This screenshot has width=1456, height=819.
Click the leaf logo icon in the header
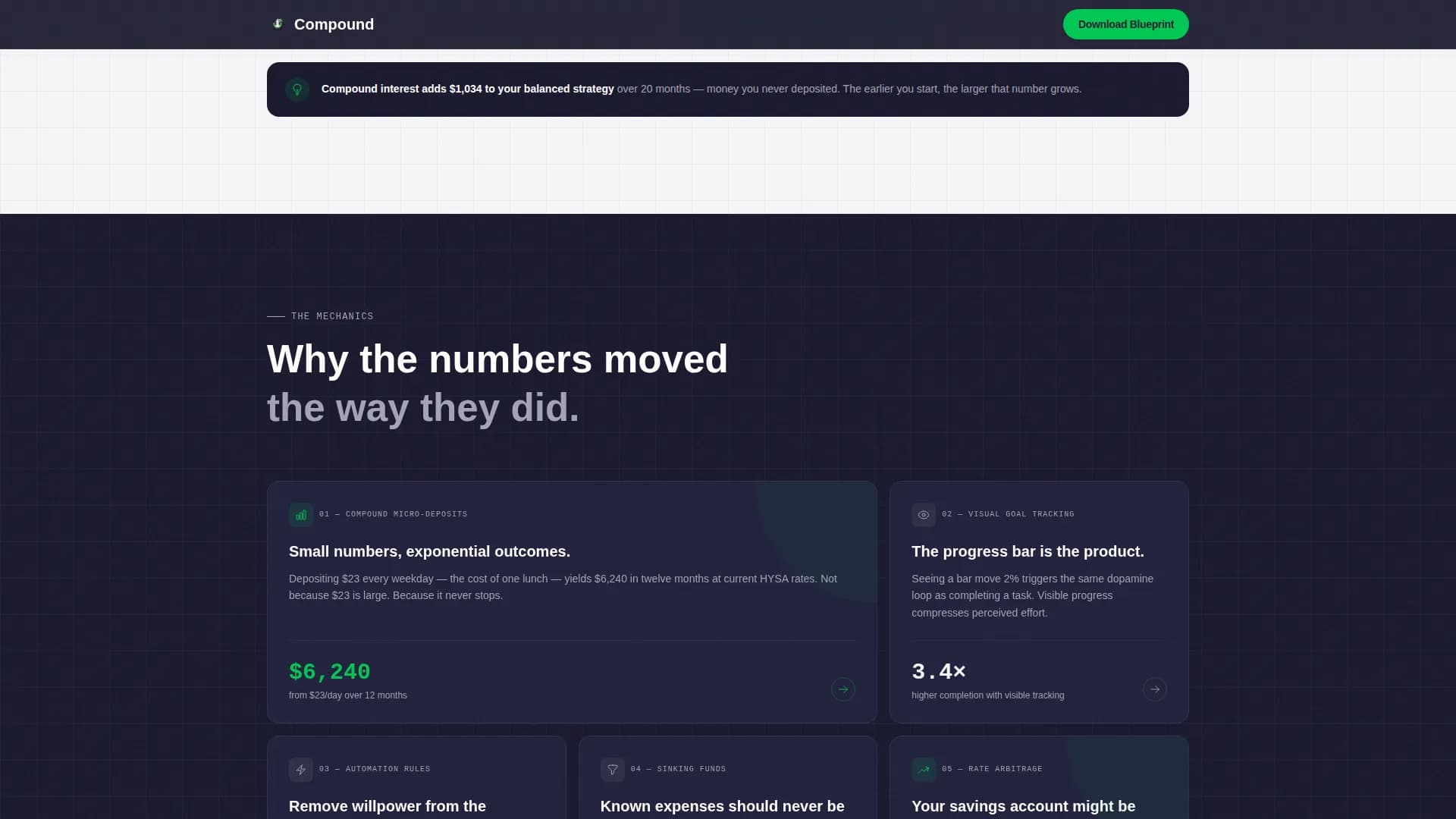pyautogui.click(x=278, y=24)
